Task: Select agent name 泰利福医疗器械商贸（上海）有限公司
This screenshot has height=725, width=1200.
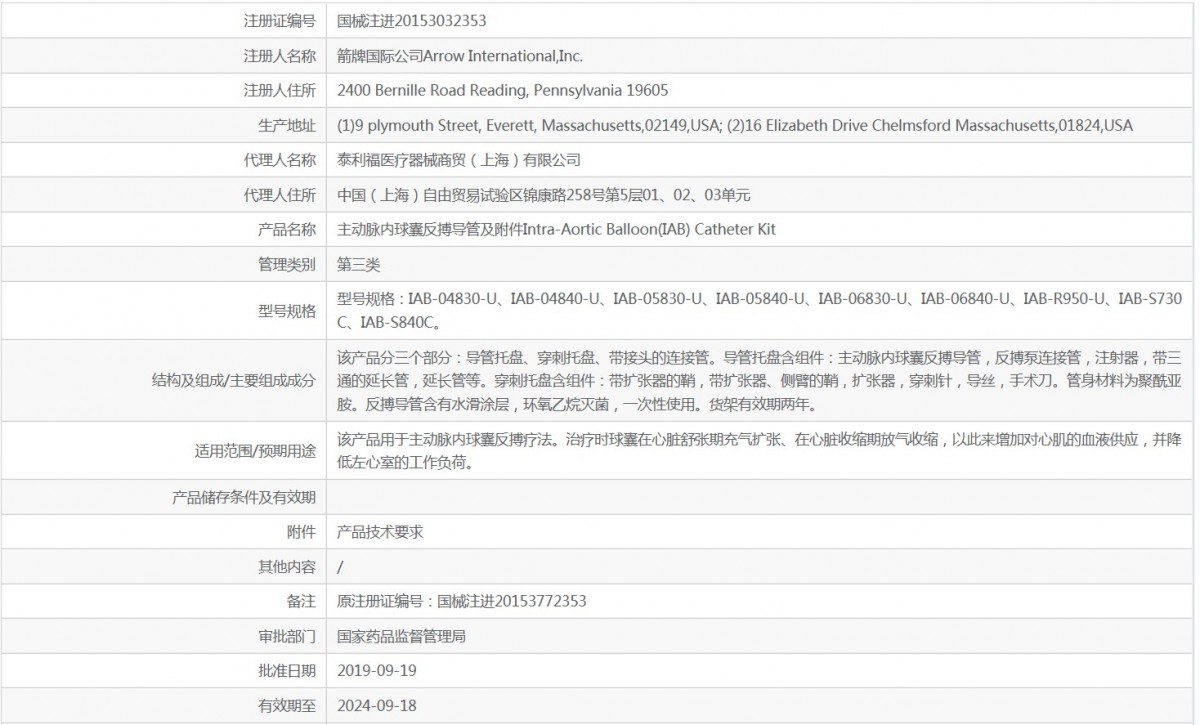Action: coord(459,160)
